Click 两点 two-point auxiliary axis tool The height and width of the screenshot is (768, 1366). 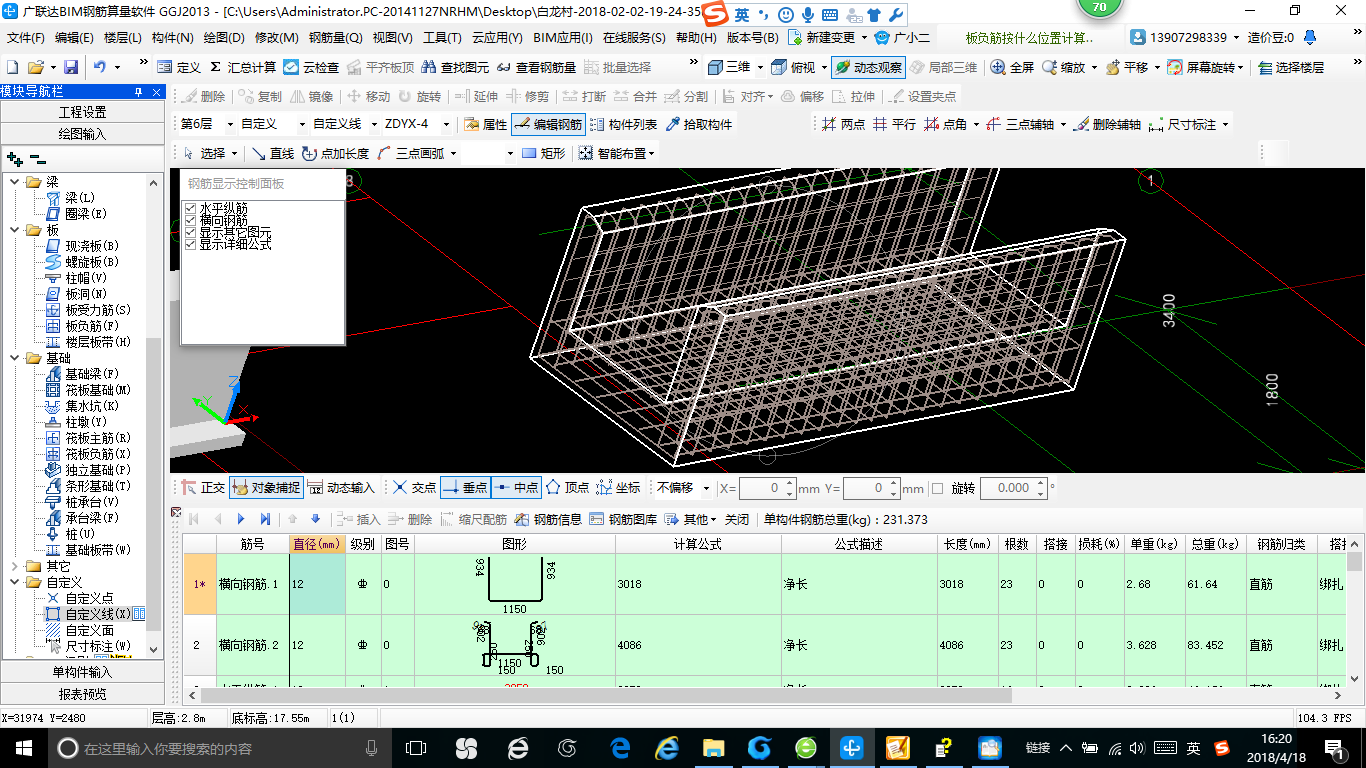(x=844, y=124)
